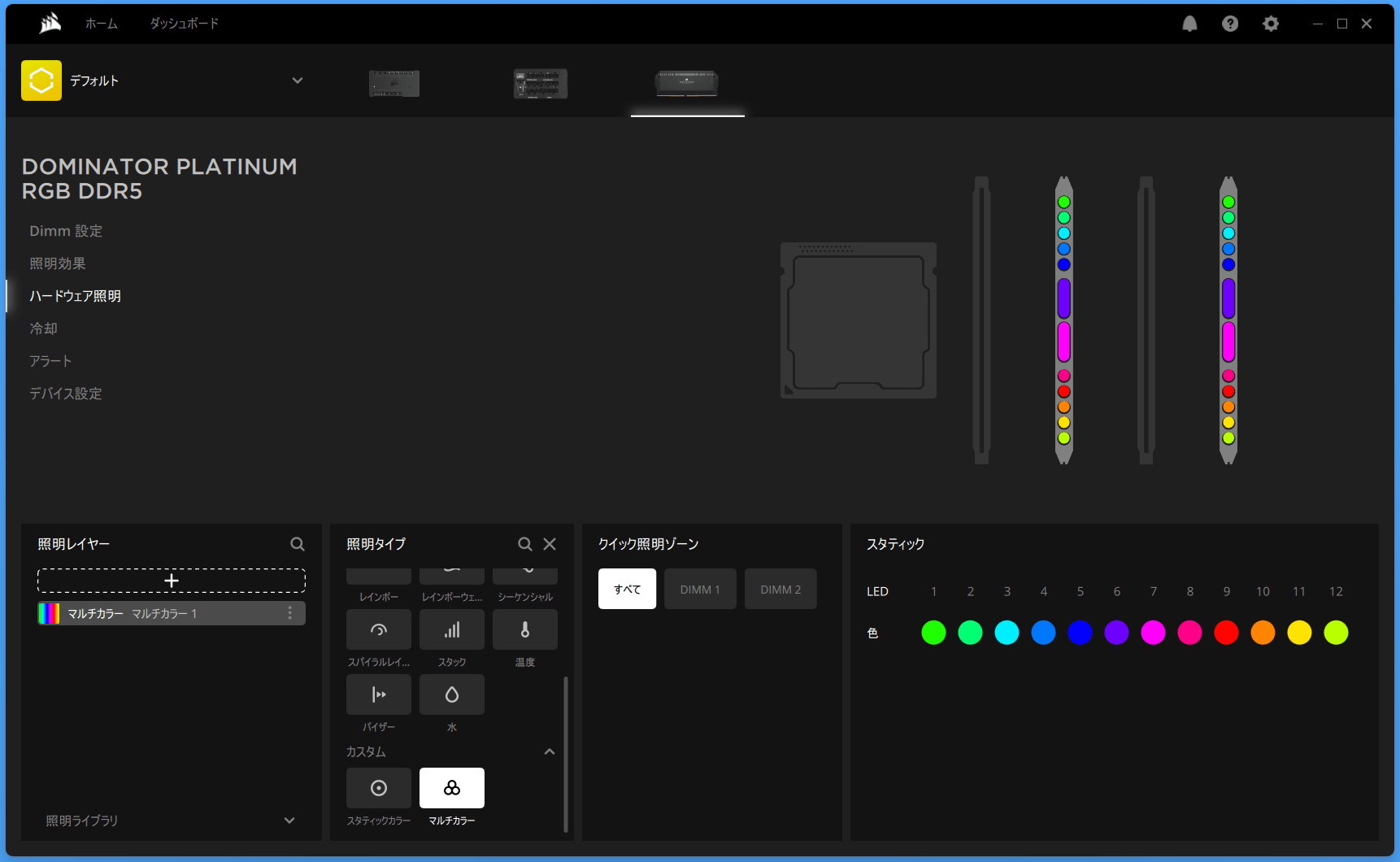1400x862 pixels.
Task: Select the DIMM 1 lighting zone
Action: [x=700, y=589]
